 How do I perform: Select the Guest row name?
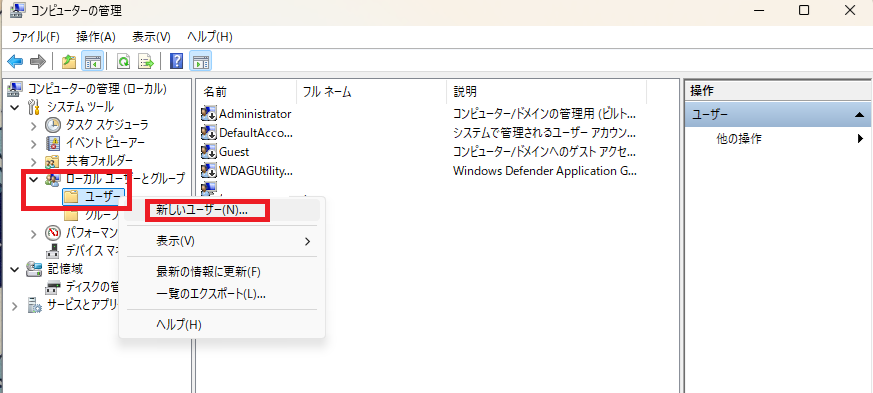coord(234,151)
